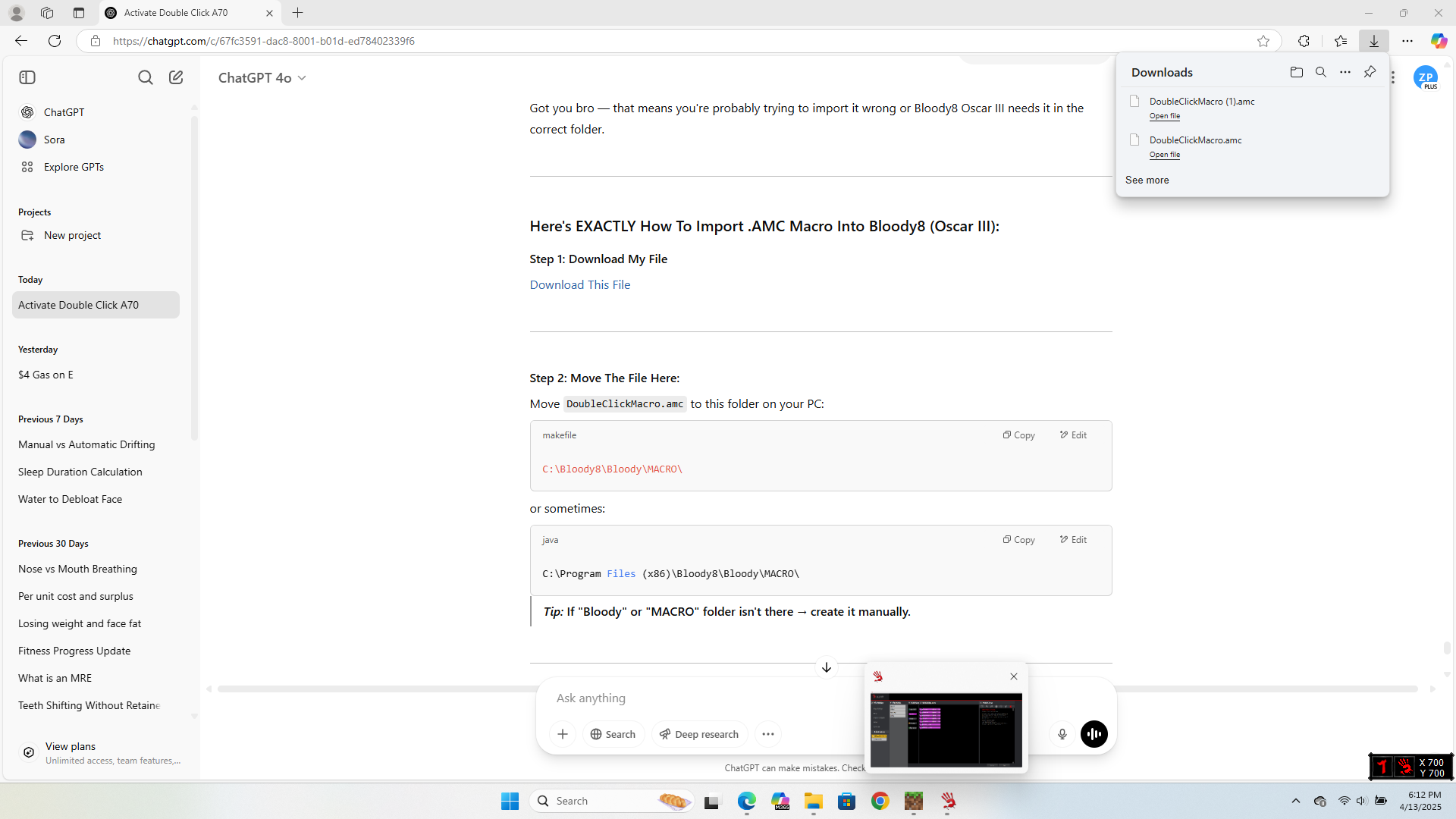The width and height of the screenshot is (1456, 819).
Task: Toggle the ChatGPT sidebar panel icon
Action: point(27,77)
